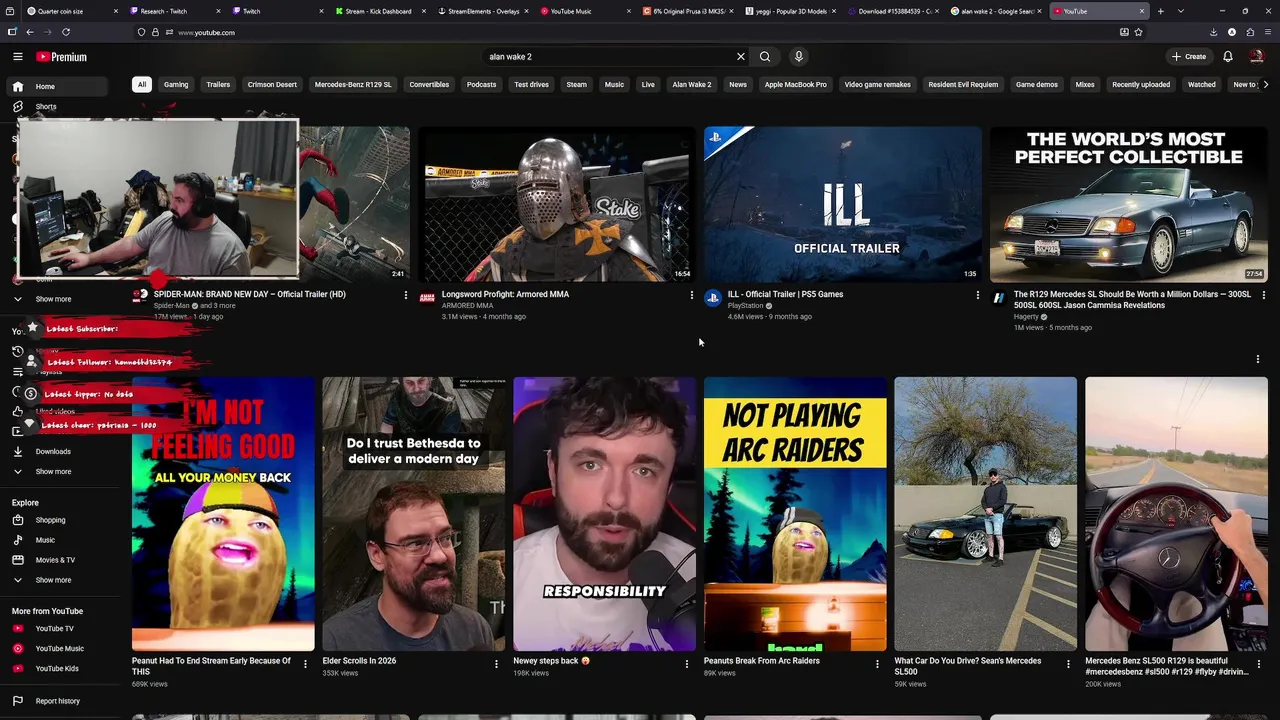The image size is (1280, 720).
Task: Open the ARMORED MMA channel link
Action: [467, 306]
